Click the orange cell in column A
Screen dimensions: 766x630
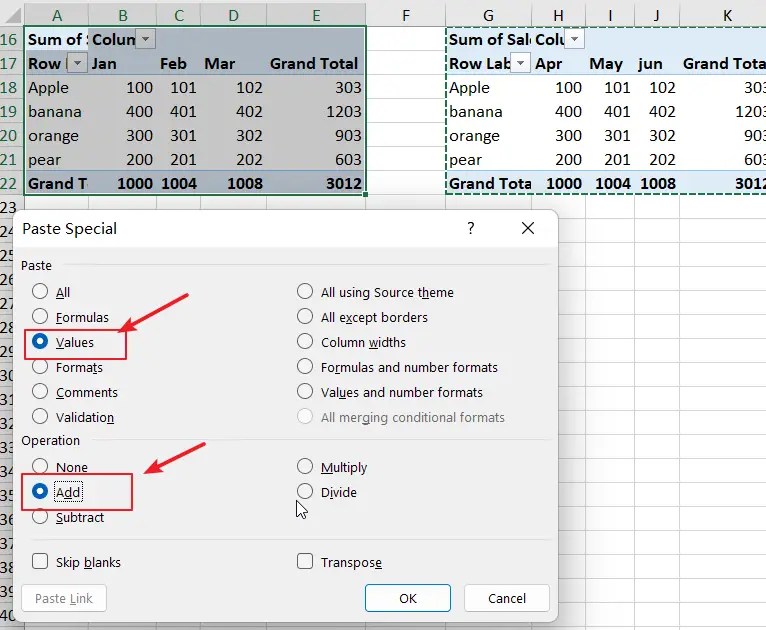[x=56, y=135]
